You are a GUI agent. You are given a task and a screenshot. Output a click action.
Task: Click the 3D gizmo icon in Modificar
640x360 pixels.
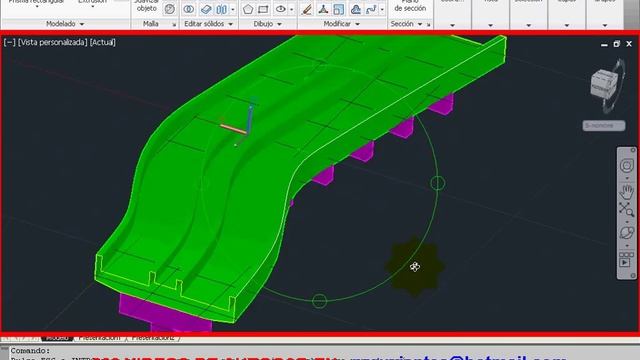point(323,9)
